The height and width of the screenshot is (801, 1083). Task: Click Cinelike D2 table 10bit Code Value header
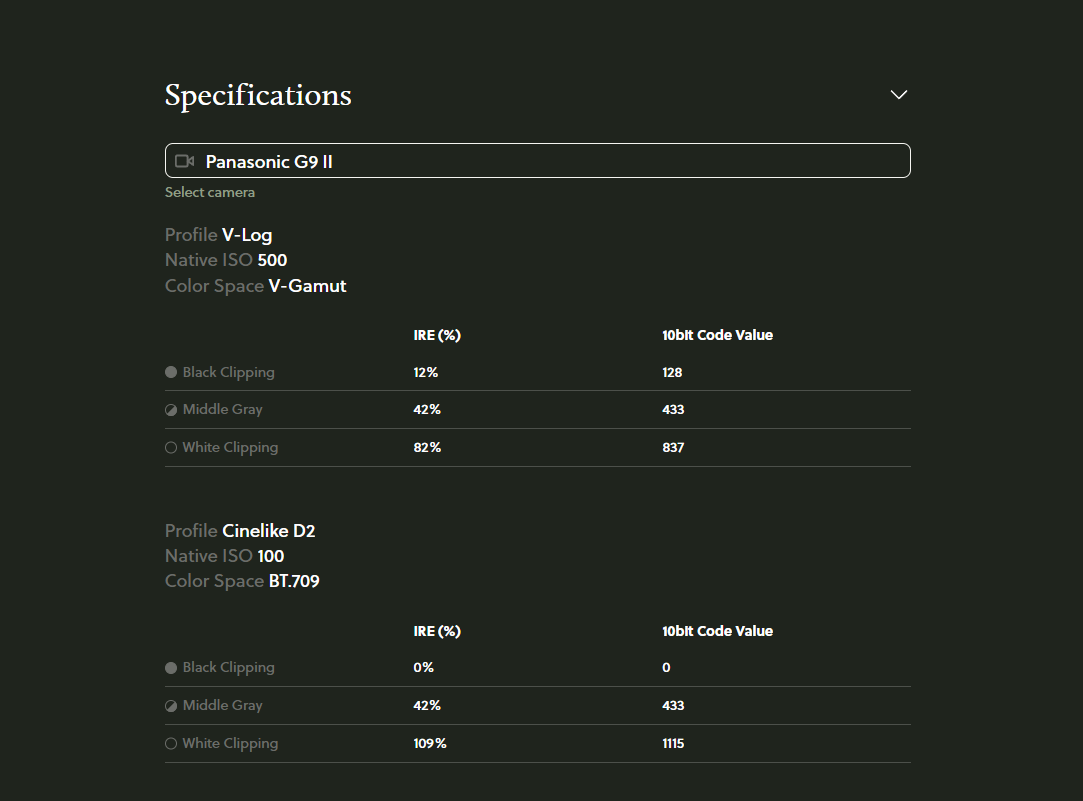717,631
